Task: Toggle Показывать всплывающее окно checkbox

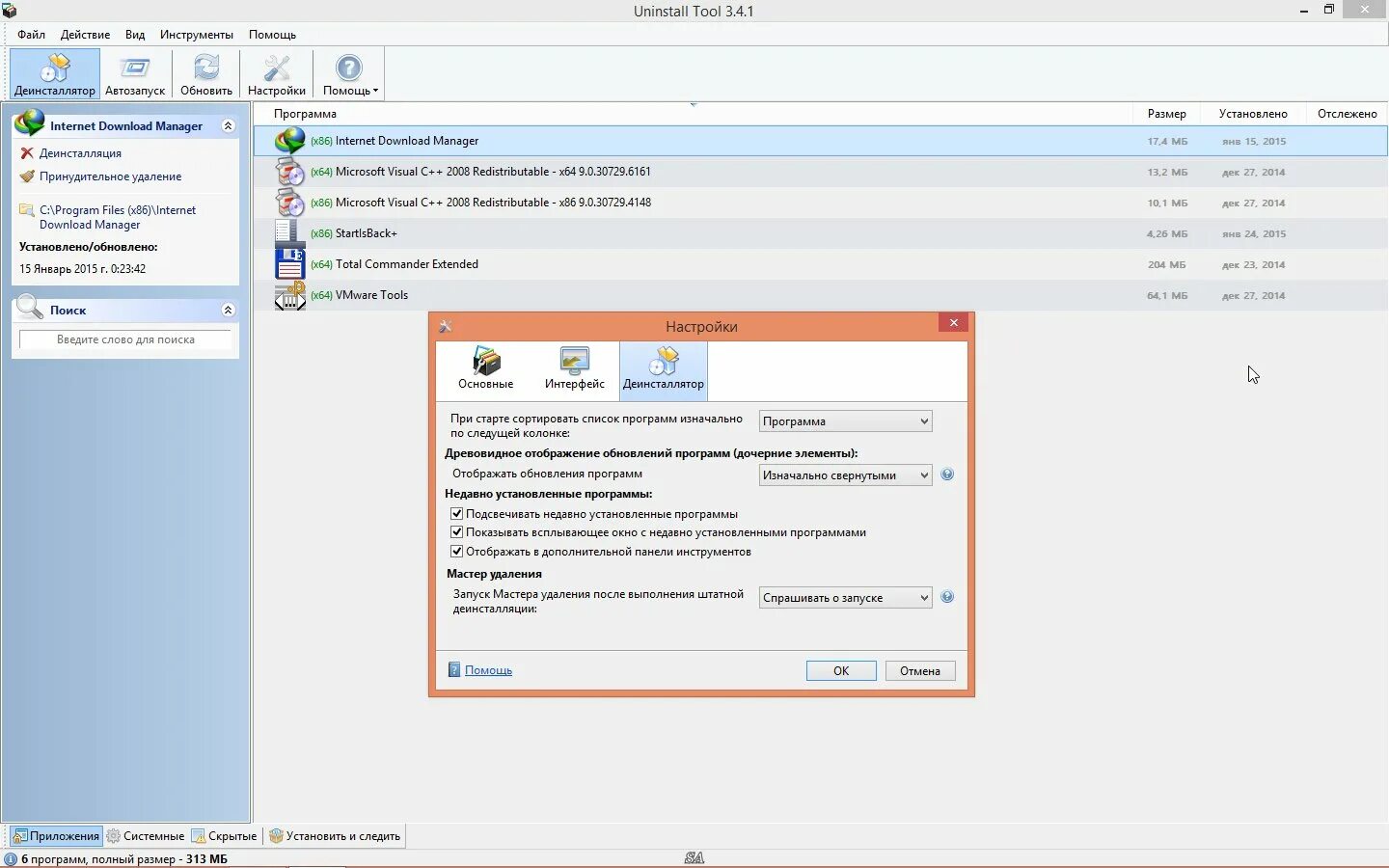Action: (x=457, y=532)
